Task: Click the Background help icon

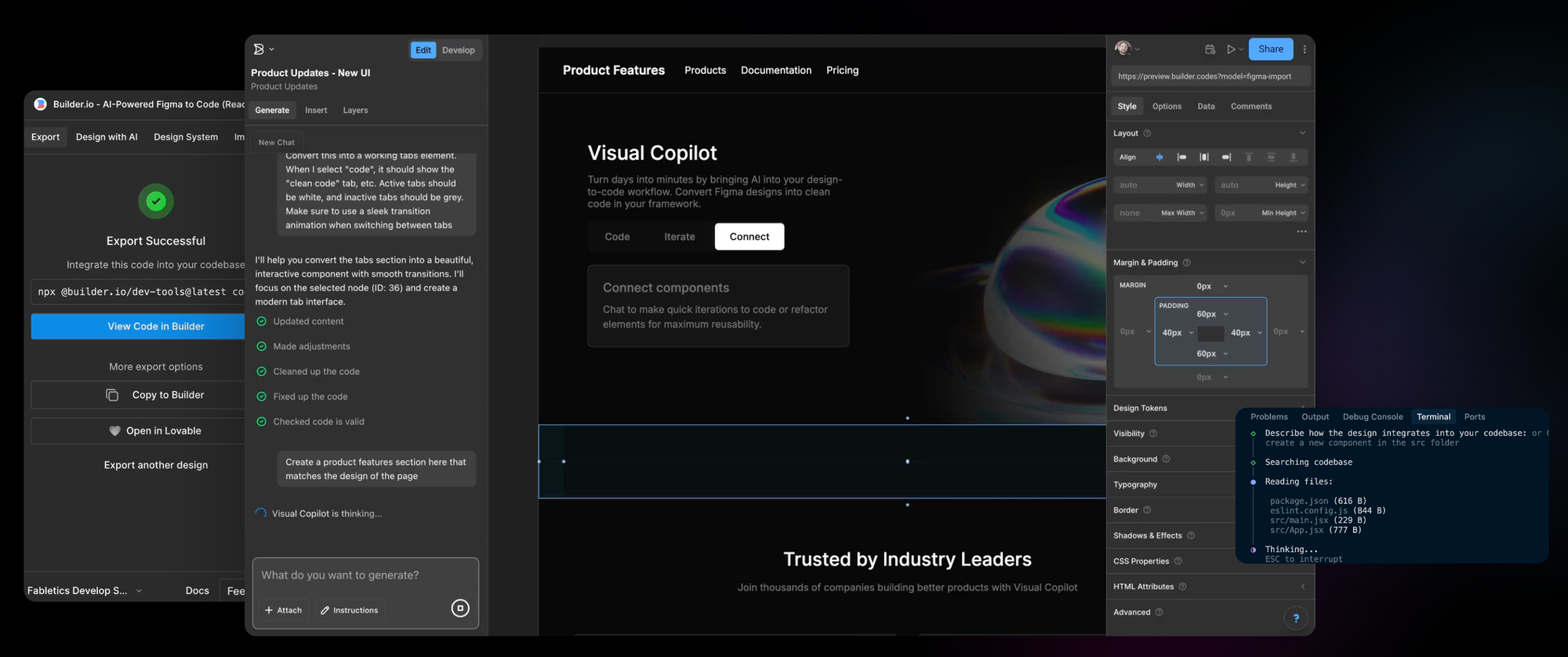Action: click(x=1166, y=459)
